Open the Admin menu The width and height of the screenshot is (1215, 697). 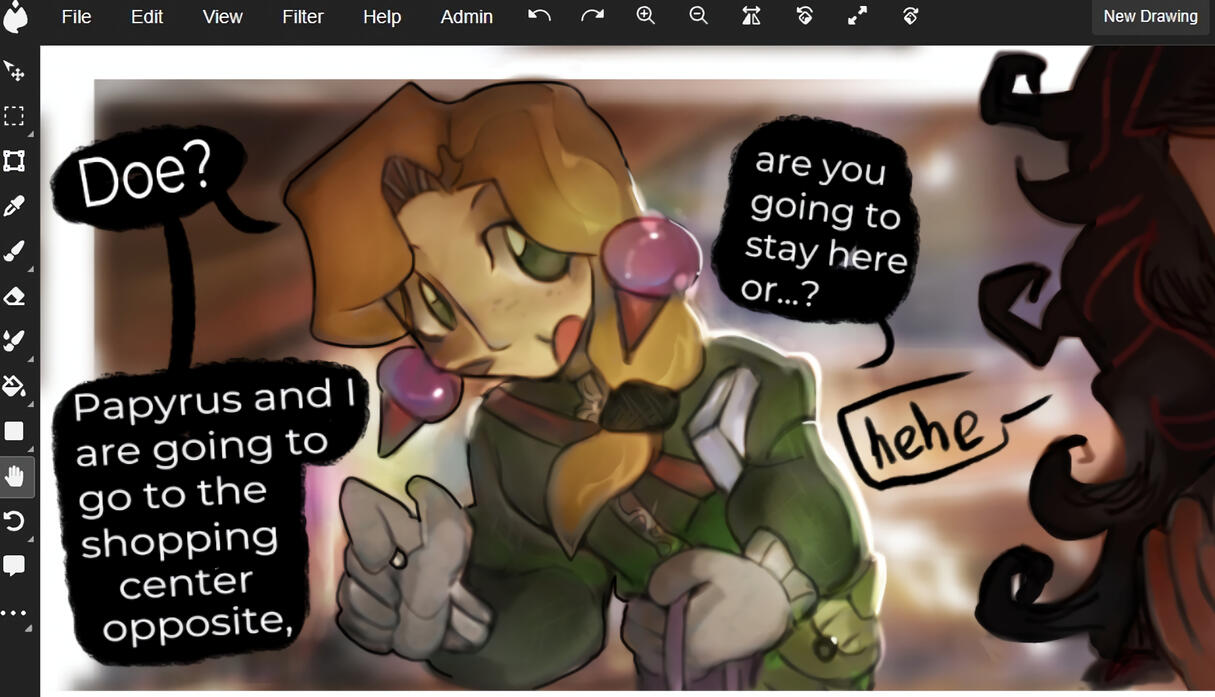pos(466,17)
